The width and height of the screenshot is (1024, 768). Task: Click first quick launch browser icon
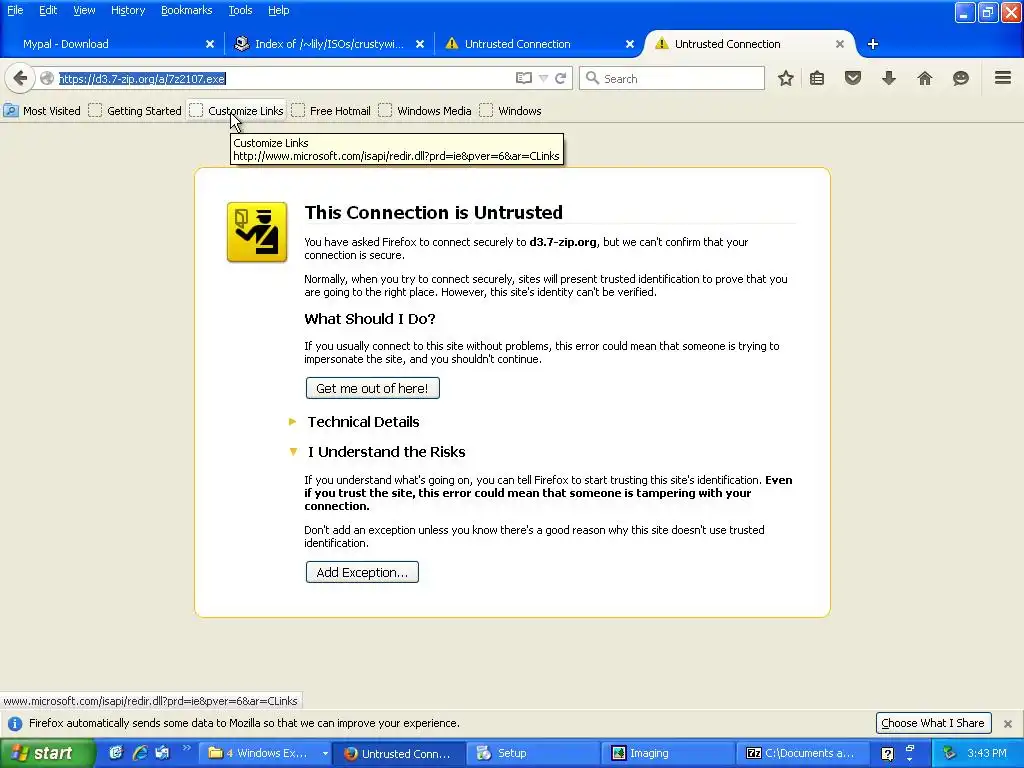pyautogui.click(x=116, y=753)
